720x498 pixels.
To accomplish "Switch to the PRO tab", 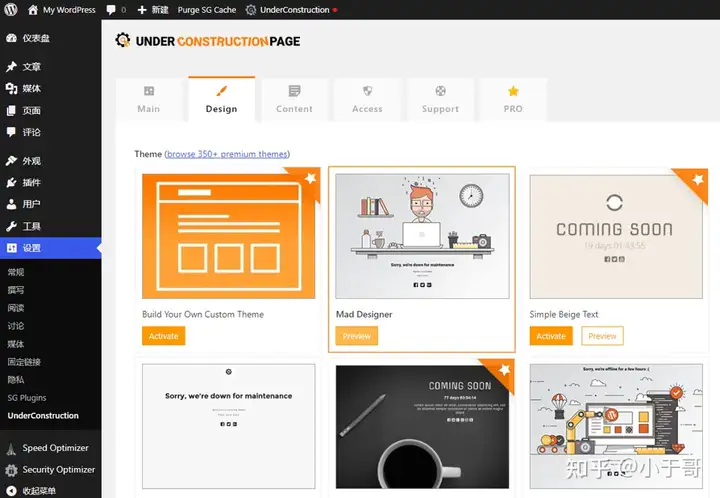I will pyautogui.click(x=513, y=100).
